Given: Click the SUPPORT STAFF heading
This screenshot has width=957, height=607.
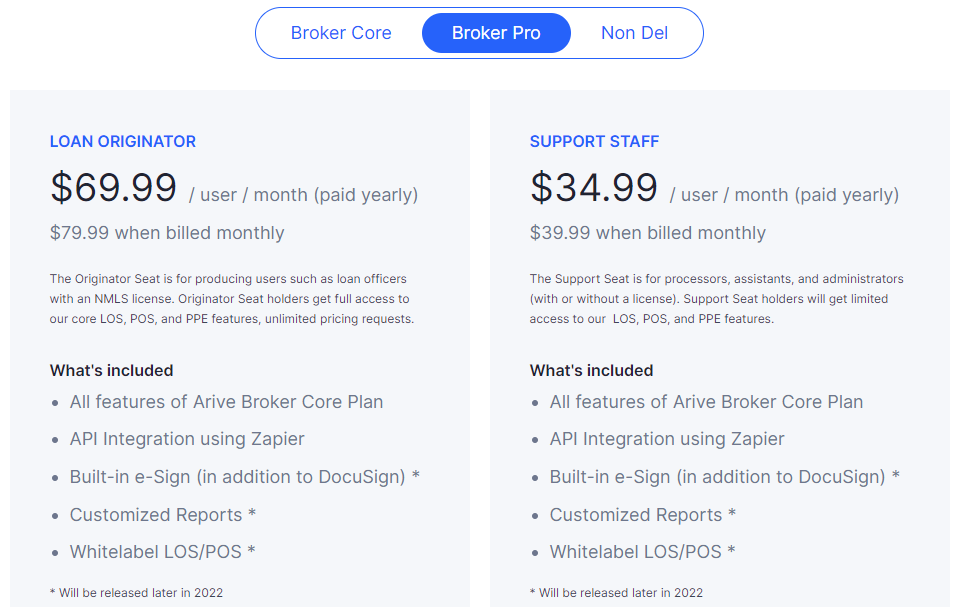Looking at the screenshot, I should point(594,141).
